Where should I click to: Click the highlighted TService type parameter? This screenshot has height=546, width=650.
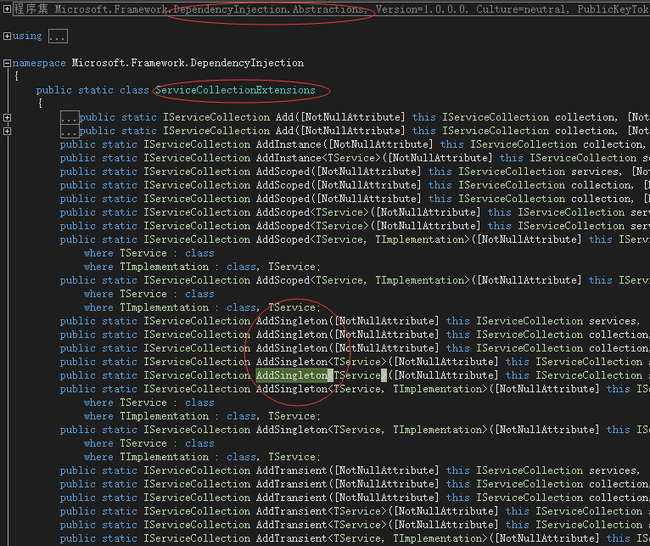tap(357, 375)
